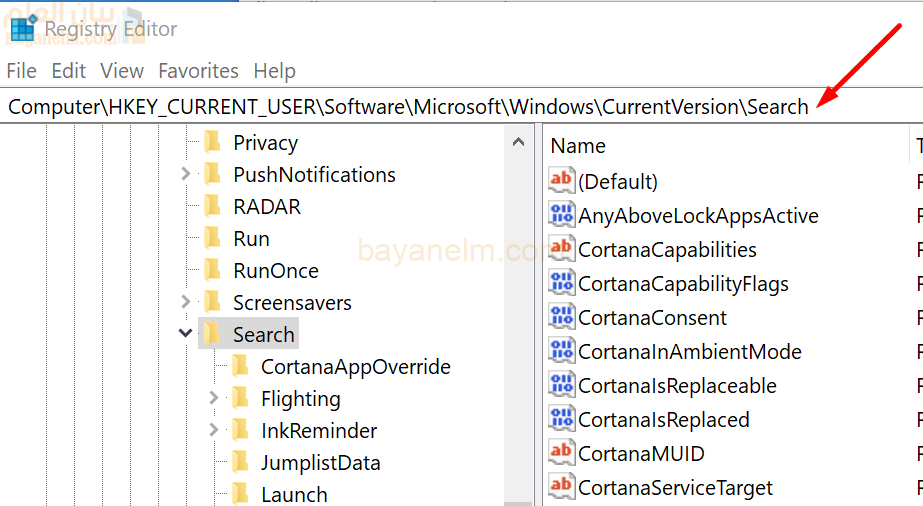Click the icon next to (Default) value
This screenshot has height=506, width=923.
(x=562, y=181)
